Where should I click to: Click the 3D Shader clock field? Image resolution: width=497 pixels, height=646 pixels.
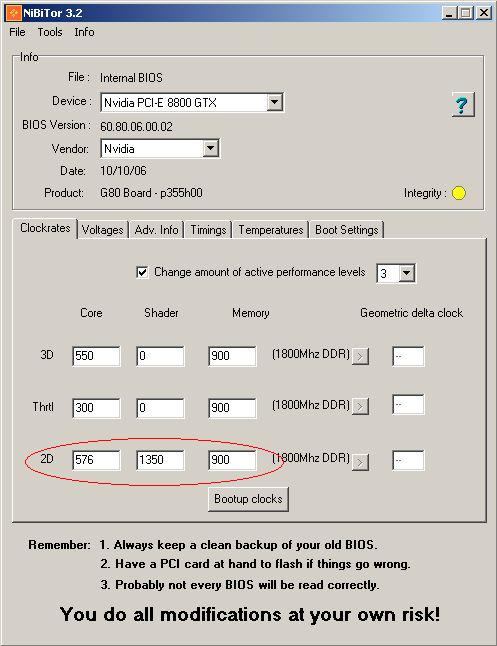pos(160,356)
